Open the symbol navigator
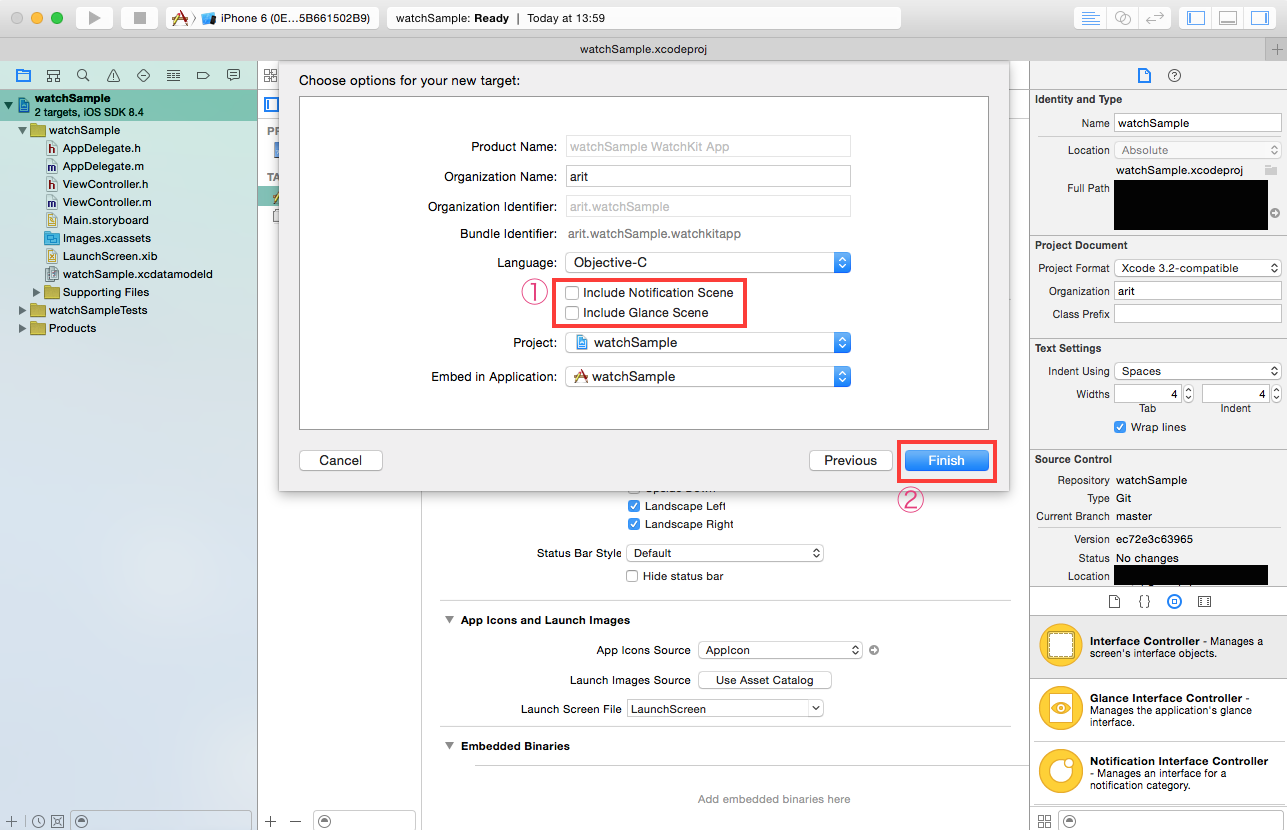The image size is (1287, 830). click(53, 75)
